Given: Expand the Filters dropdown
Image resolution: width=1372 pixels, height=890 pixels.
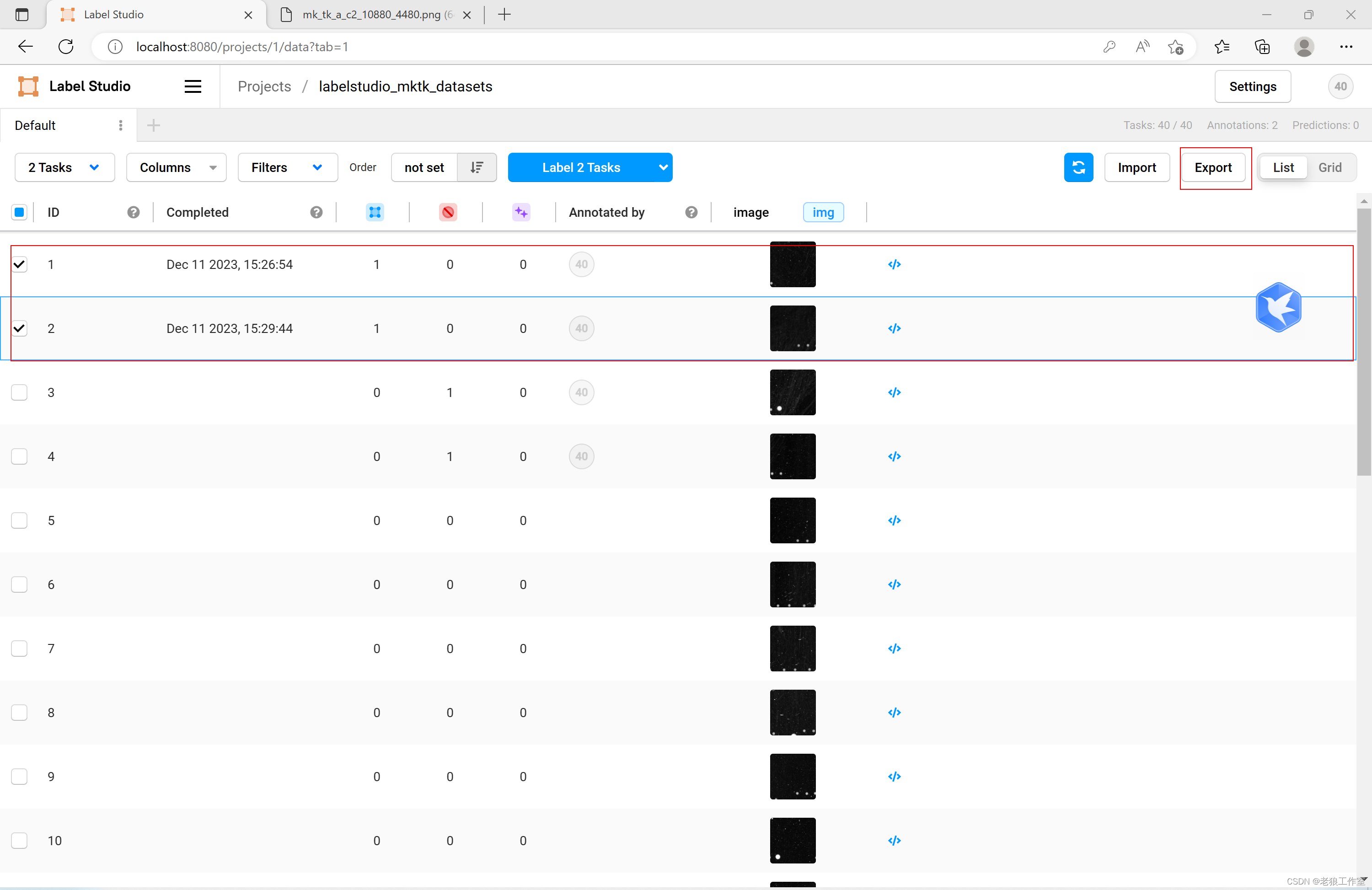Looking at the screenshot, I should [287, 167].
